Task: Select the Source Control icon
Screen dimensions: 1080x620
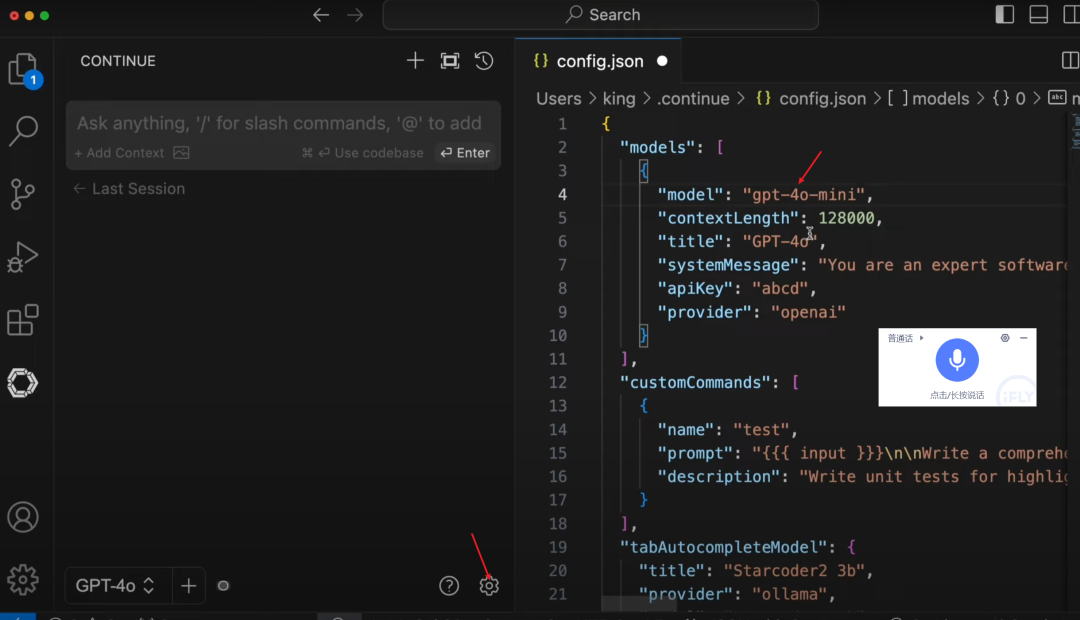Action: (23, 194)
